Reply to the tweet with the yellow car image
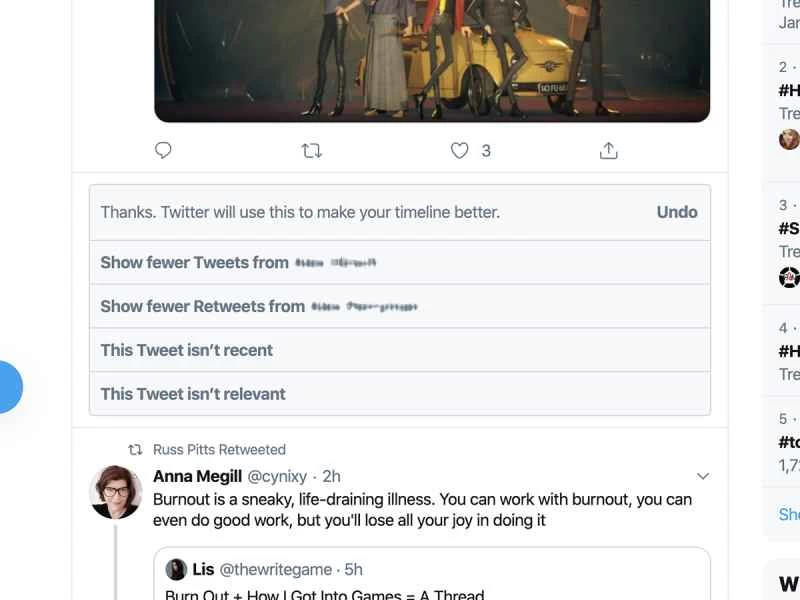This screenshot has width=800, height=600. point(163,150)
